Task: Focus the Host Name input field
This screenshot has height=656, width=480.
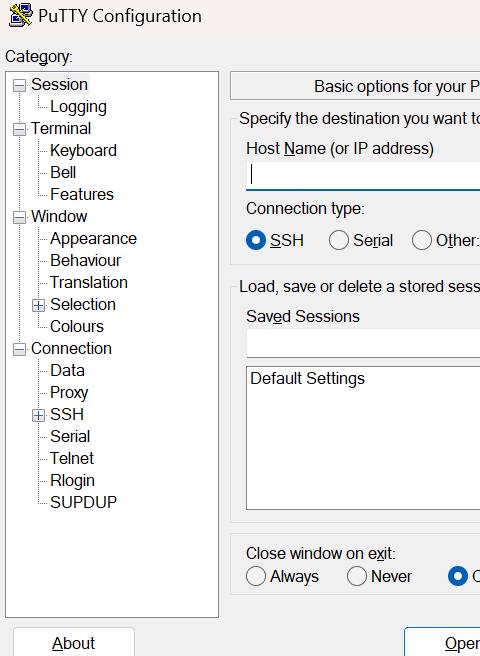Action: (363, 175)
